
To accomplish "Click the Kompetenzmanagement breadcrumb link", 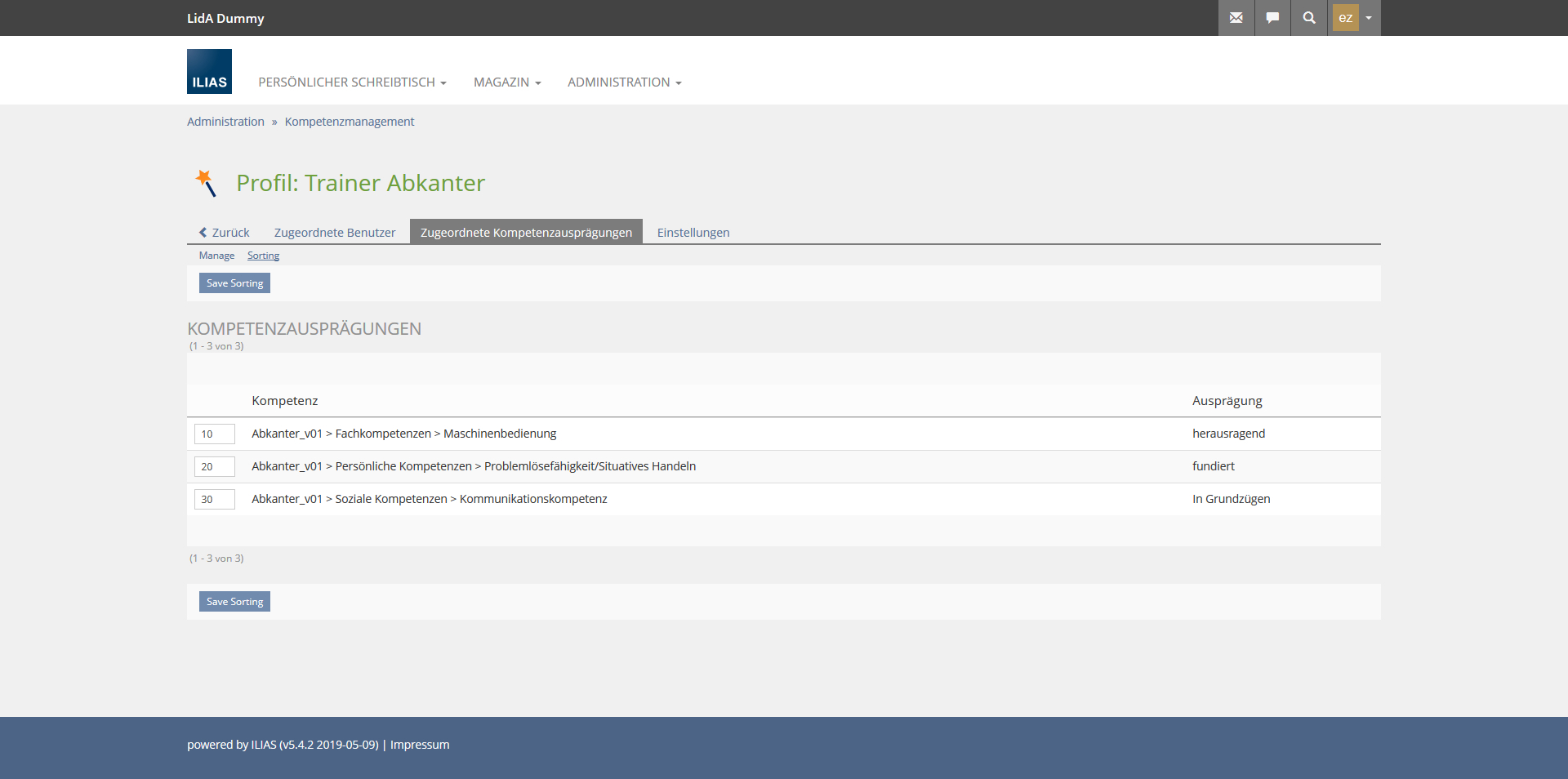I will point(350,122).
